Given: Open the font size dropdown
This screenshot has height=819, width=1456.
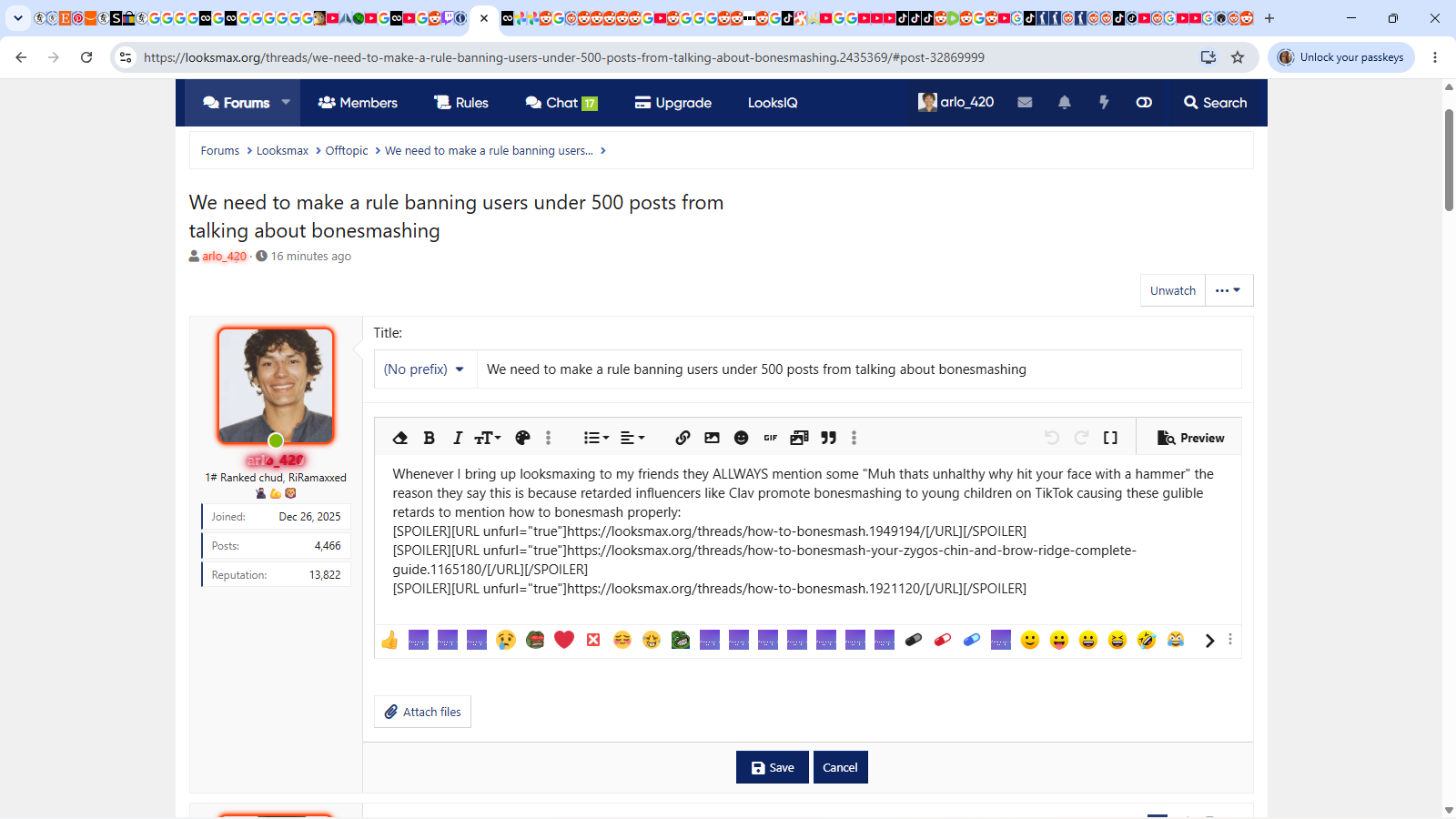Looking at the screenshot, I should pyautogui.click(x=488, y=438).
